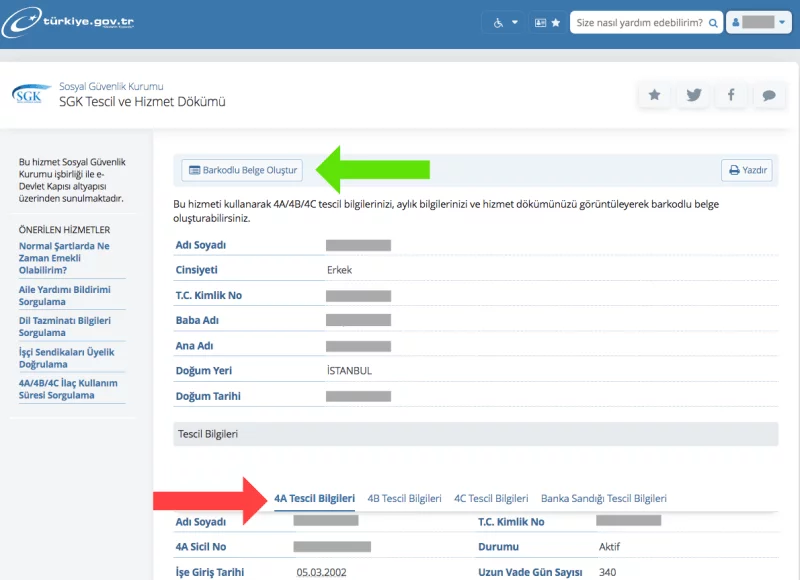The image size is (800, 580).
Task: Select the '05.03.2002' İşe Giriş Tarihi value
Action: click(321, 572)
